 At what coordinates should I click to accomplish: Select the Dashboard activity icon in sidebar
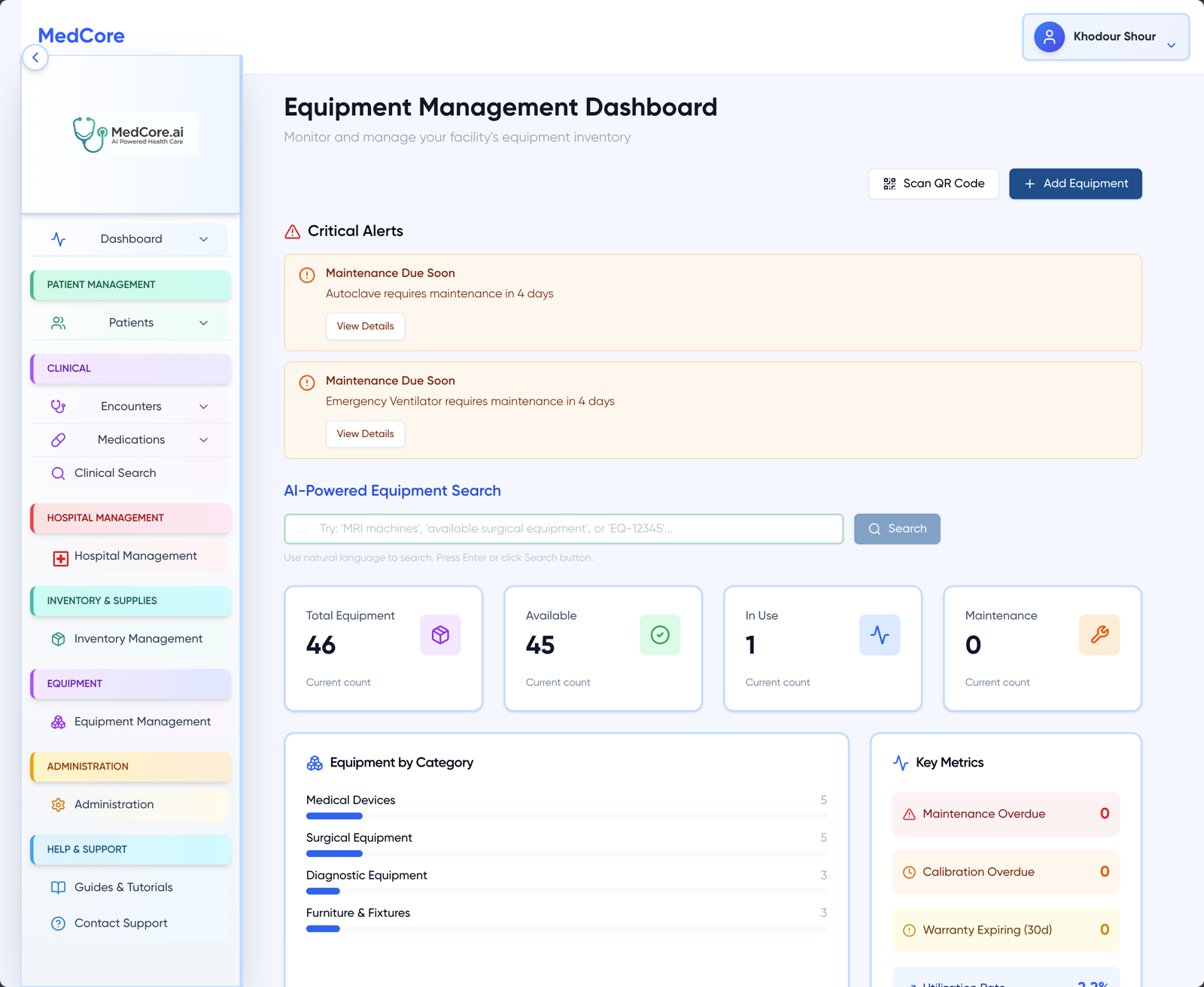coord(59,239)
